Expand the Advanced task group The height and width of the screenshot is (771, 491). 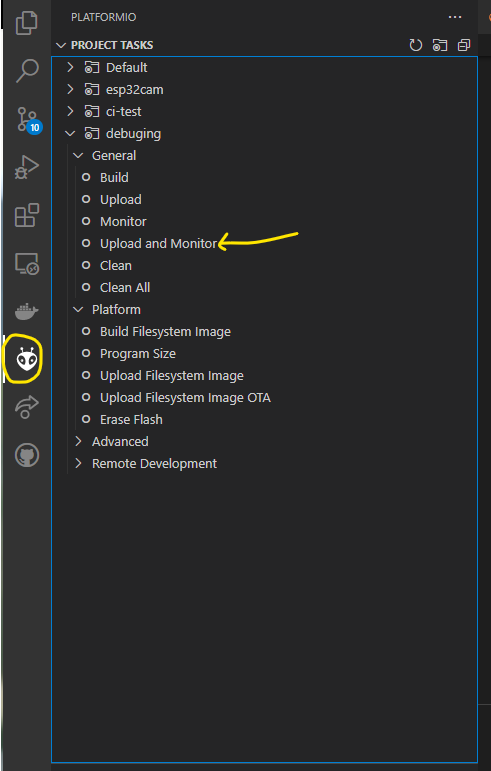78,442
